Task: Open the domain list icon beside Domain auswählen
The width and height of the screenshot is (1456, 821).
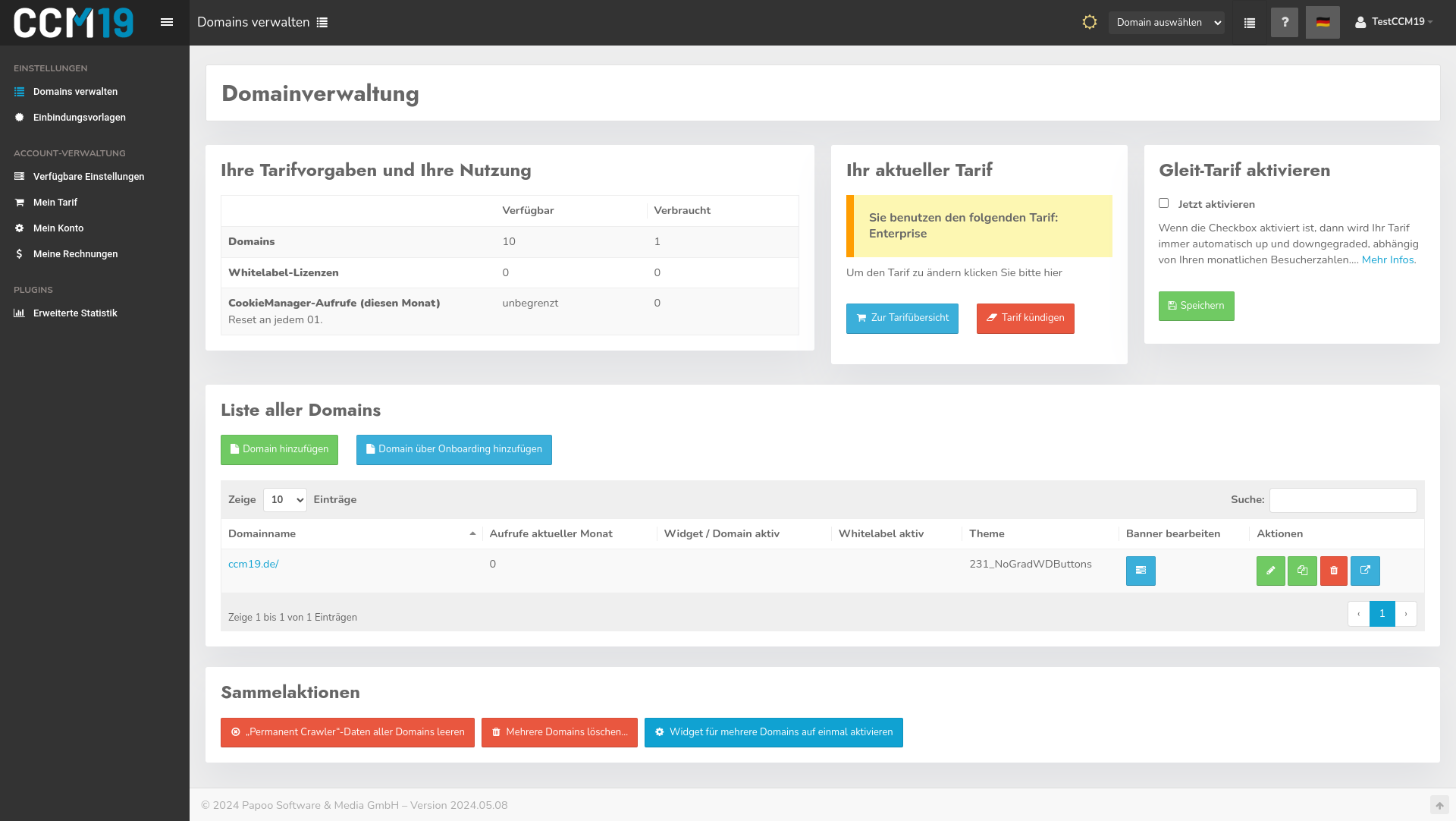Action: click(x=1249, y=22)
